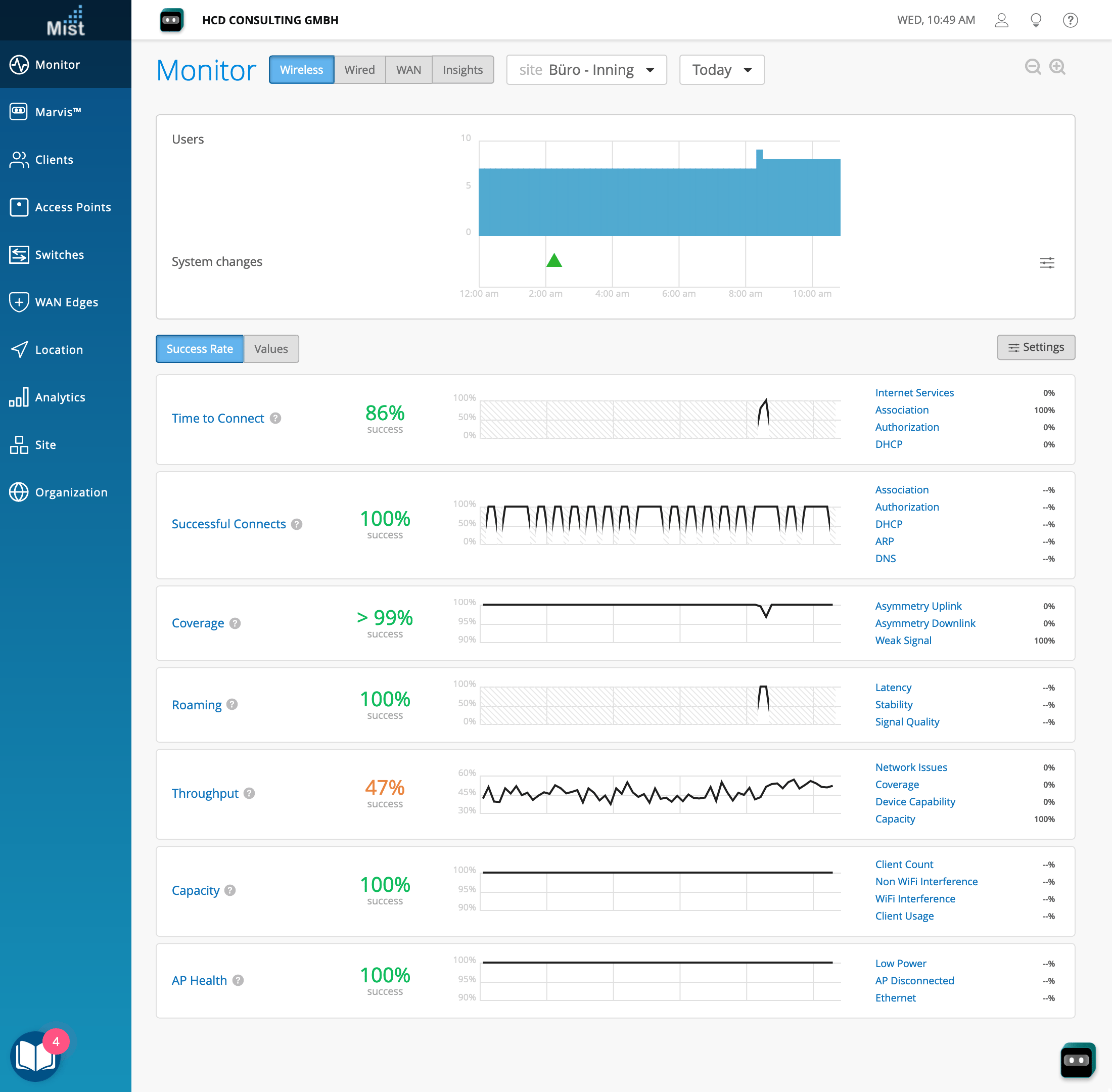Click help icon next to Throughput

click(249, 793)
